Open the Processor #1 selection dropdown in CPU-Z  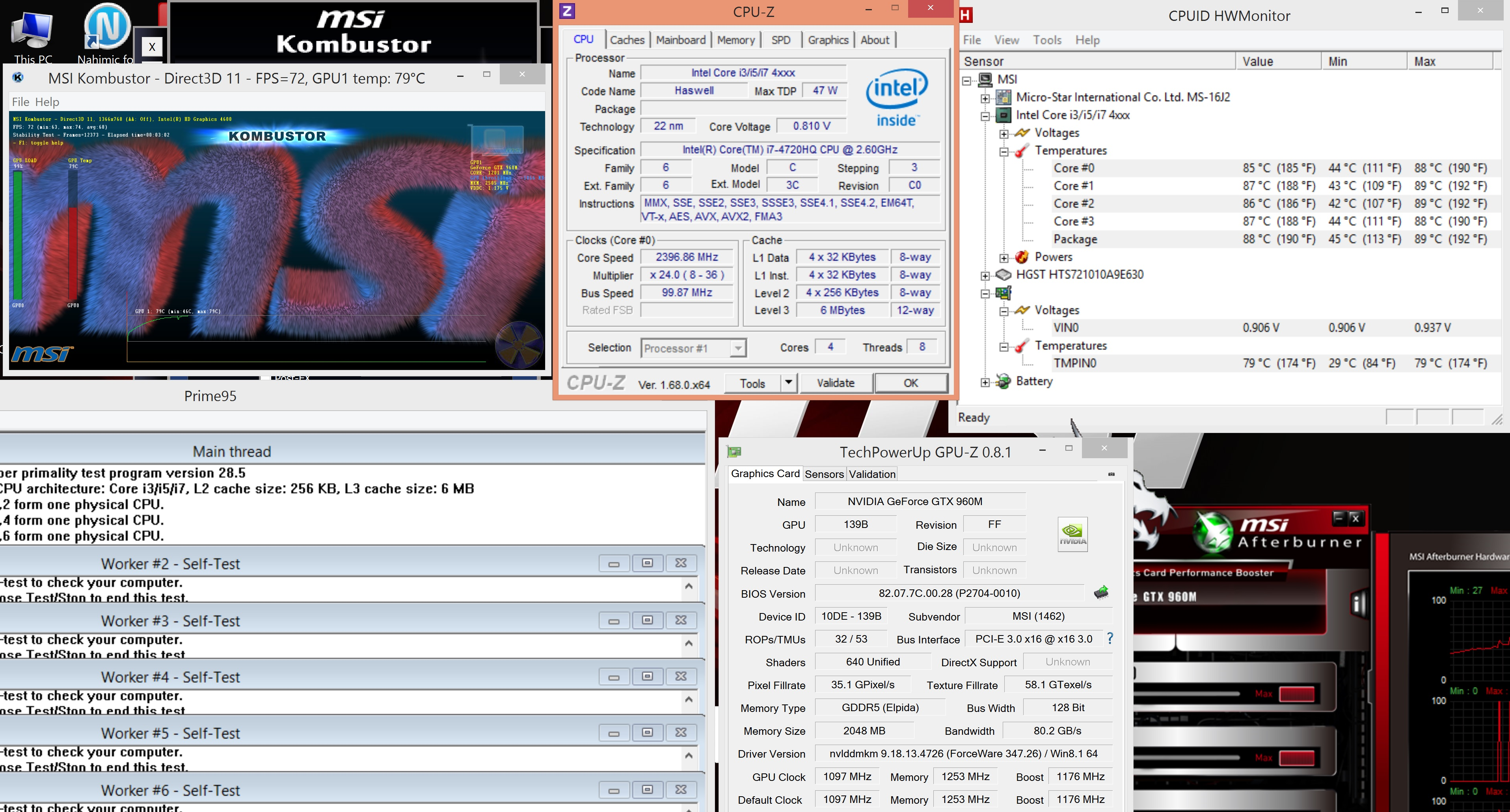(x=738, y=348)
